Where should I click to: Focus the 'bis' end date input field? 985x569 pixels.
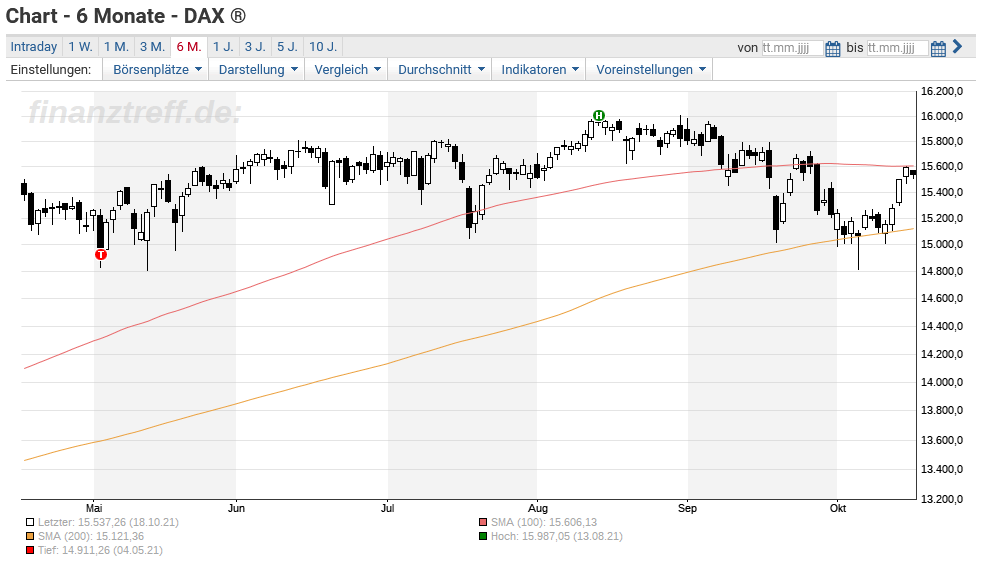[897, 48]
